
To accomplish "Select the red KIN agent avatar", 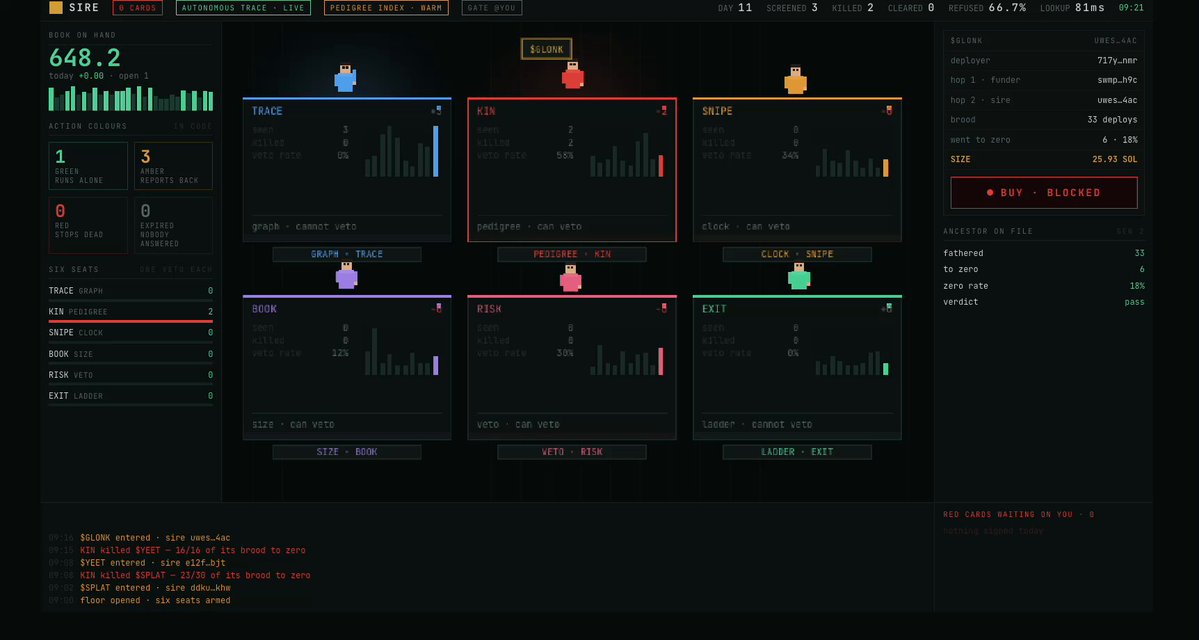I will [573, 76].
